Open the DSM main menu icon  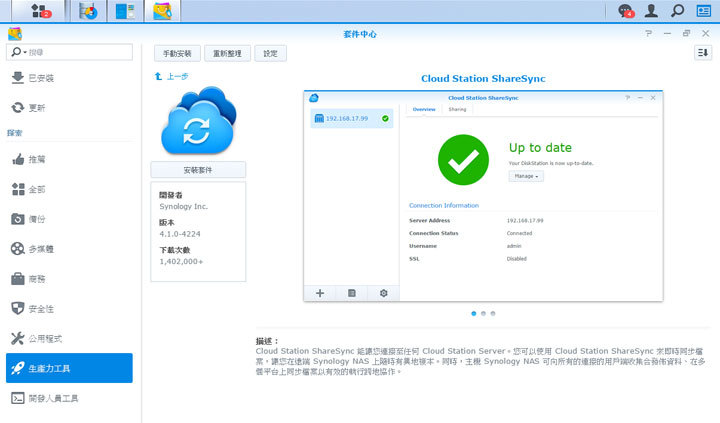click(39, 11)
